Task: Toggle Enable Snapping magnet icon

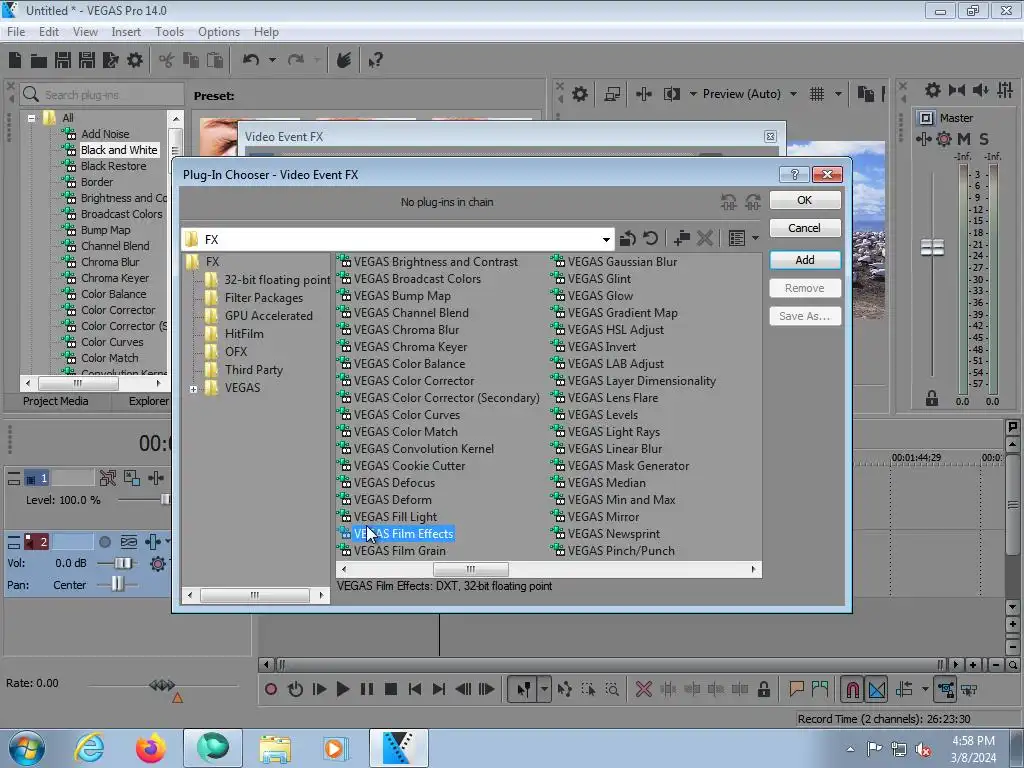Action: click(852, 690)
